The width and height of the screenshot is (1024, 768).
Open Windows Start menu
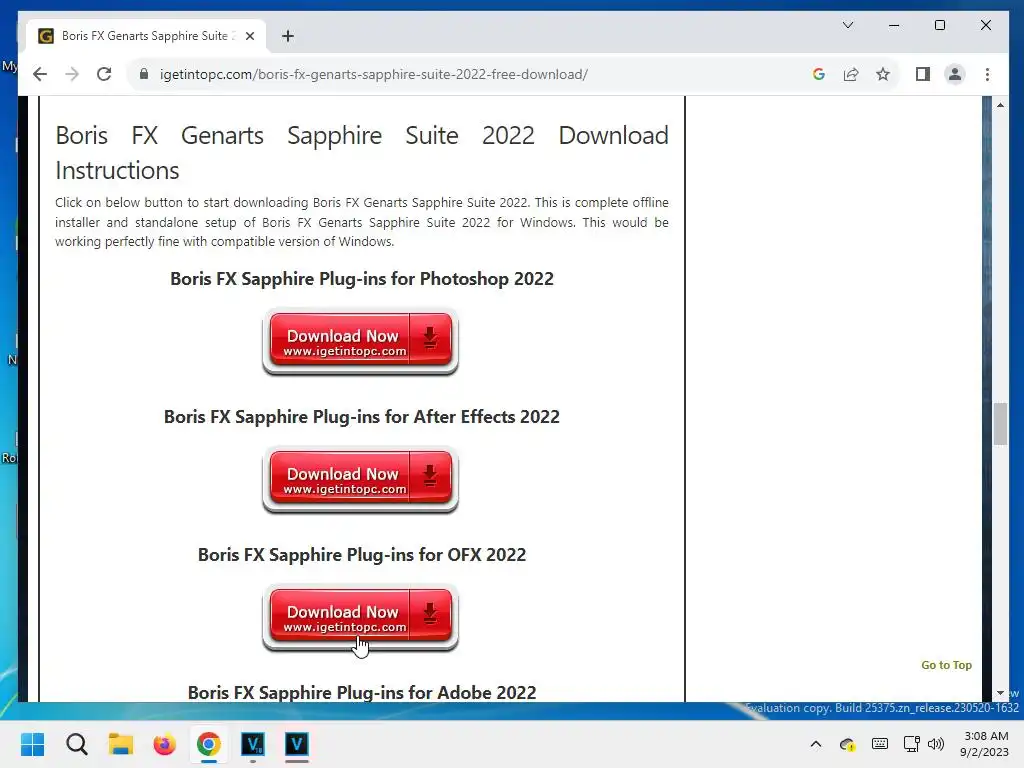(x=32, y=744)
